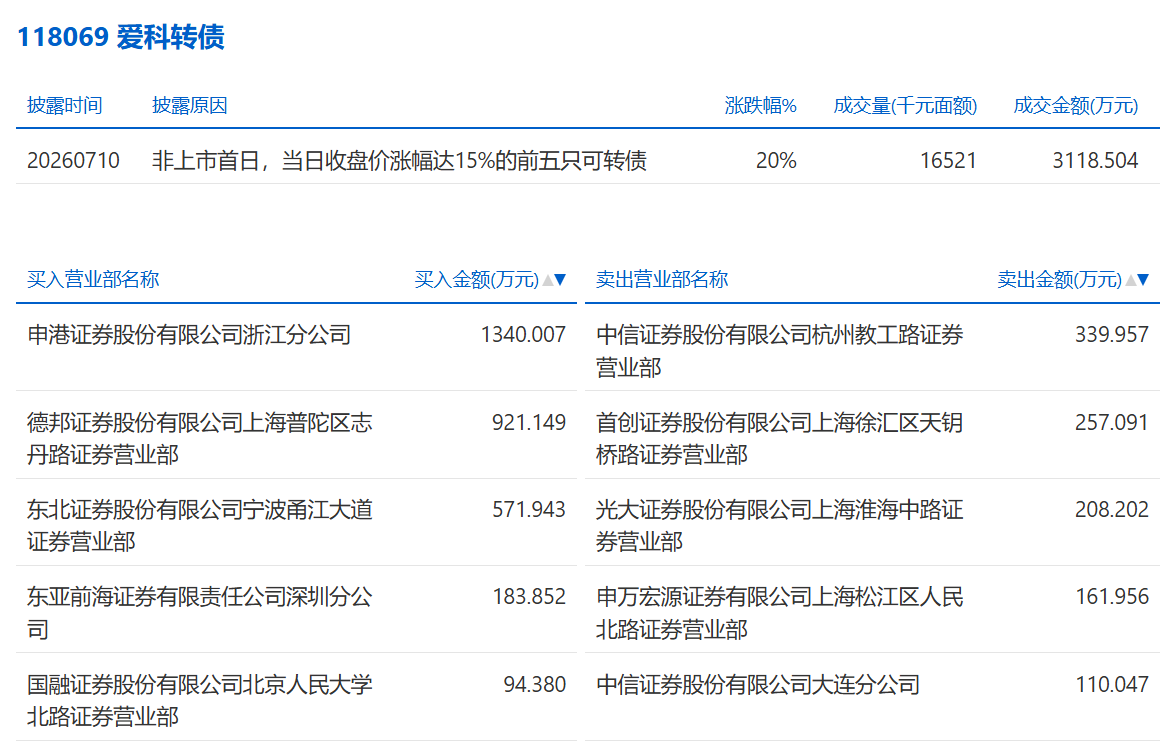Image resolution: width=1173 pixels, height=744 pixels.
Task: Click the 涨跌幅% column header
Action: [x=760, y=105]
